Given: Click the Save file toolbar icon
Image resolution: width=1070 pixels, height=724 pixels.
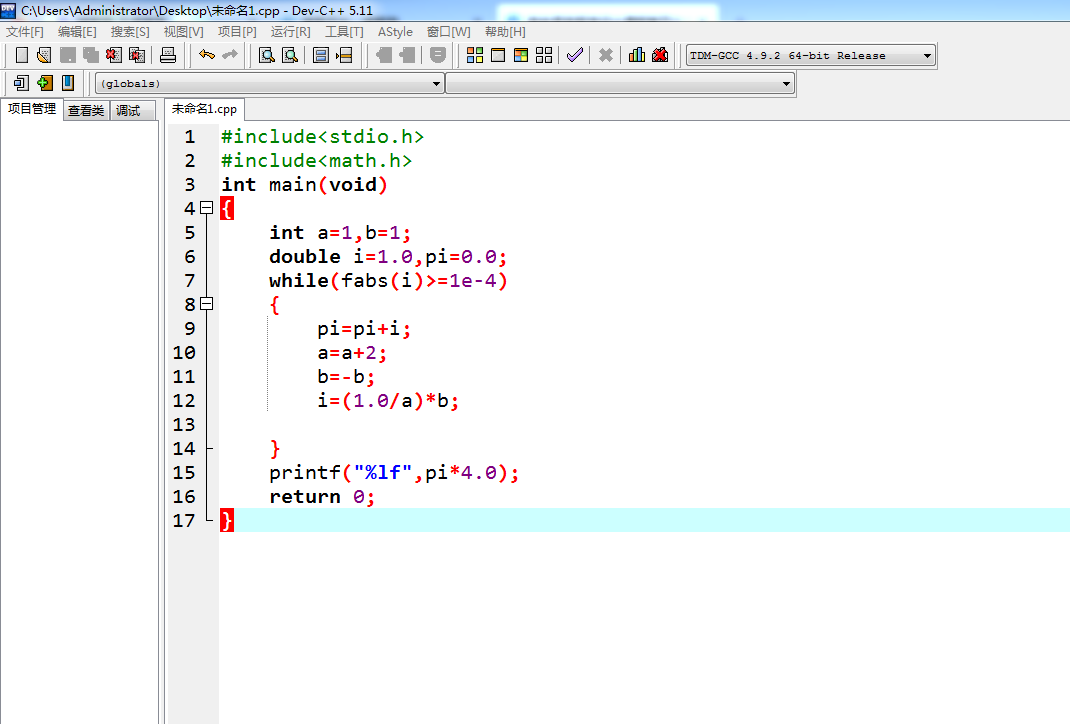Looking at the screenshot, I should tap(68, 55).
